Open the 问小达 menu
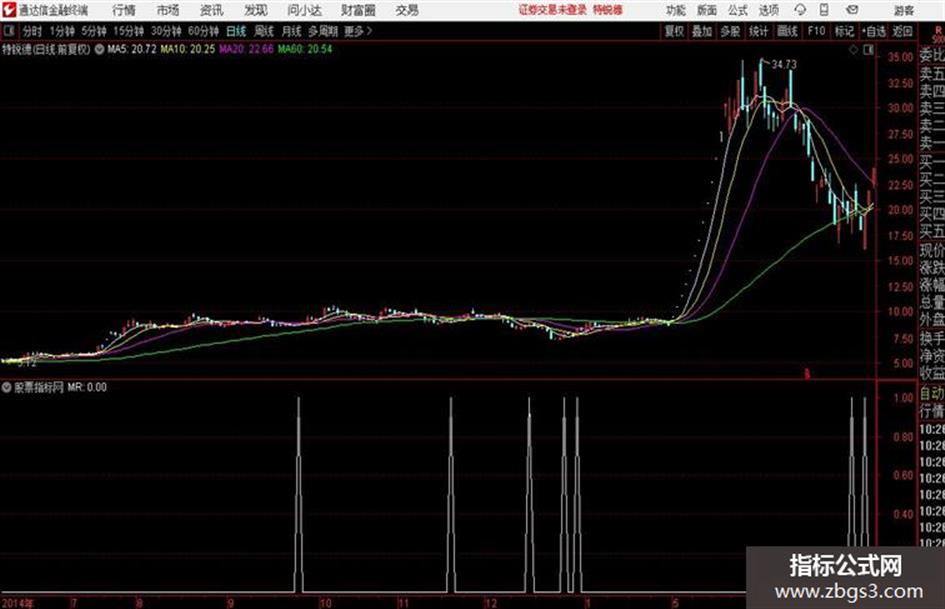 point(304,10)
